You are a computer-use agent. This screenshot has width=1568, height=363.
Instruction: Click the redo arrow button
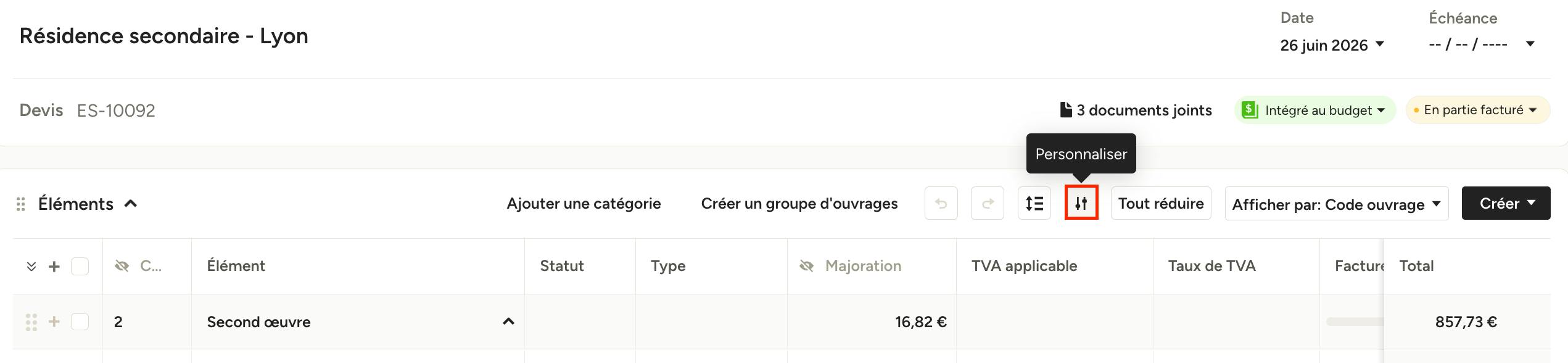(x=988, y=203)
